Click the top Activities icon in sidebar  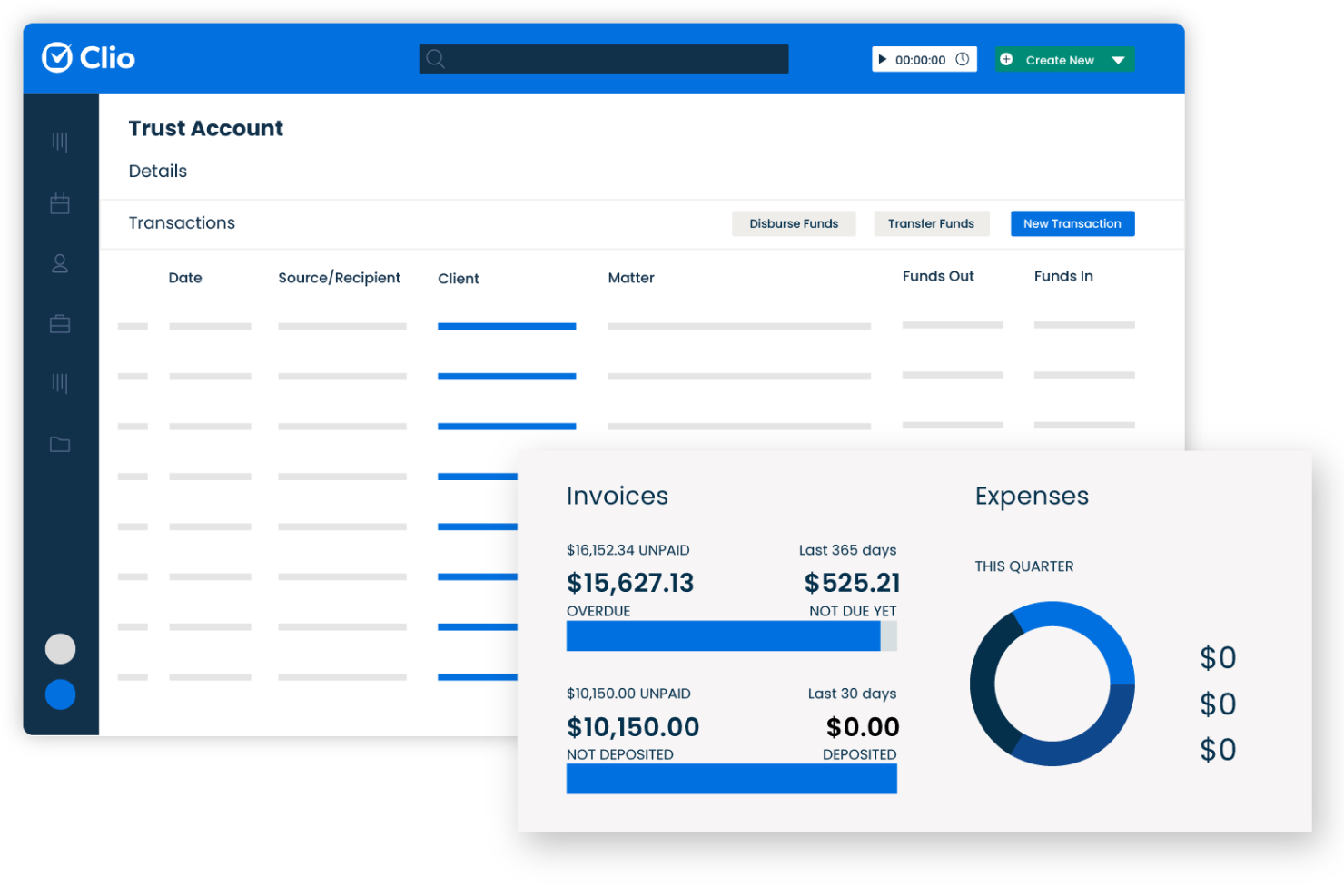point(60,141)
